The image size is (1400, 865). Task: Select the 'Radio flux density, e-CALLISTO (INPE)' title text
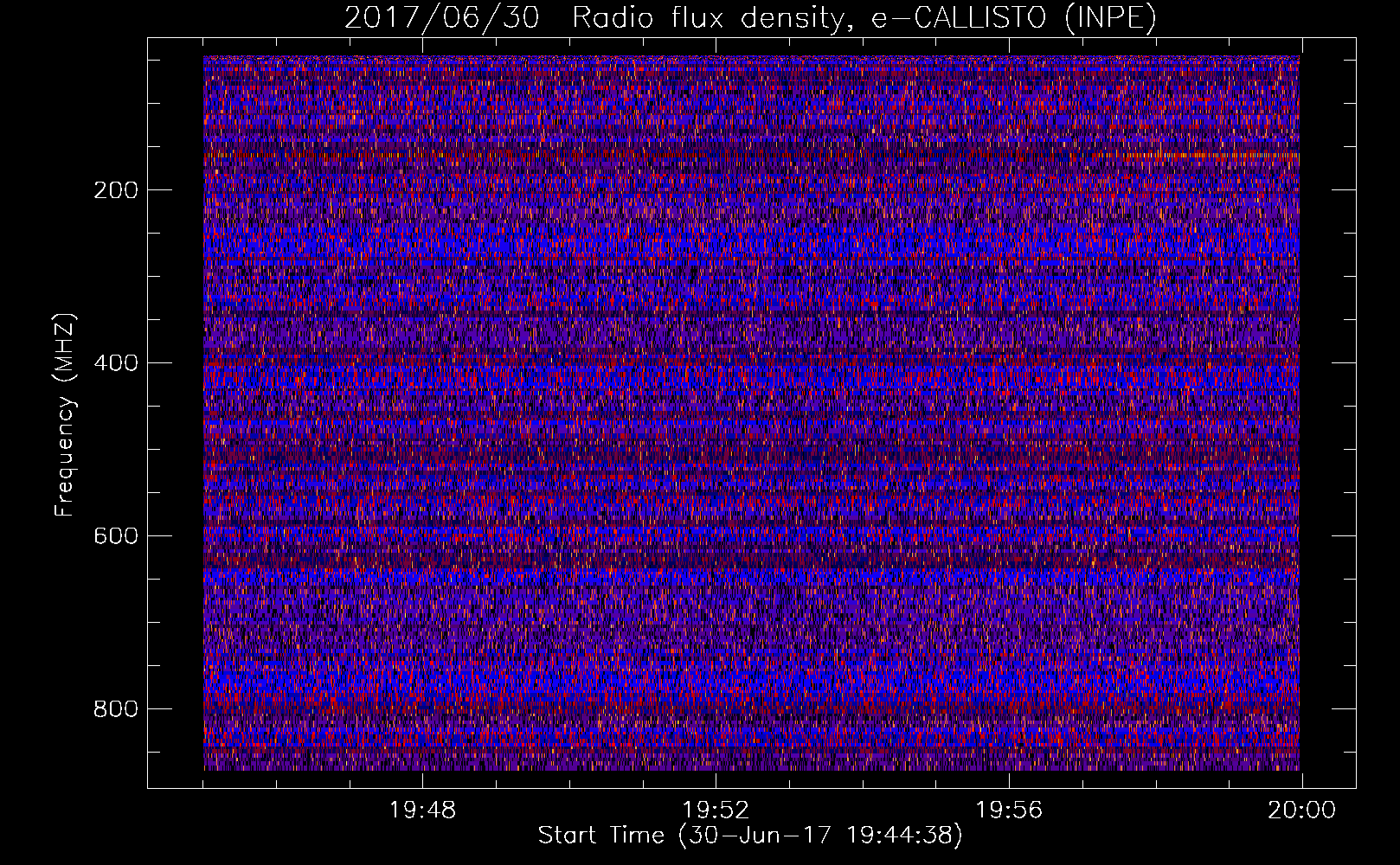click(x=864, y=17)
